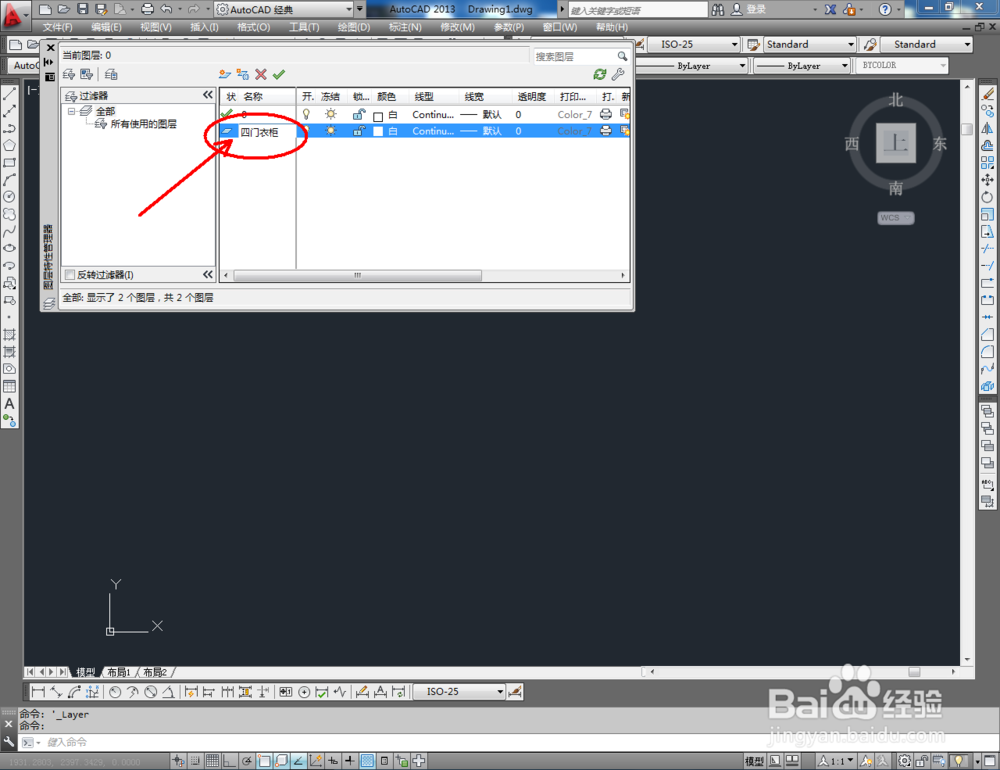This screenshot has height=770, width=1000.
Task: Click Refresh icon in layer manager
Action: coord(599,75)
